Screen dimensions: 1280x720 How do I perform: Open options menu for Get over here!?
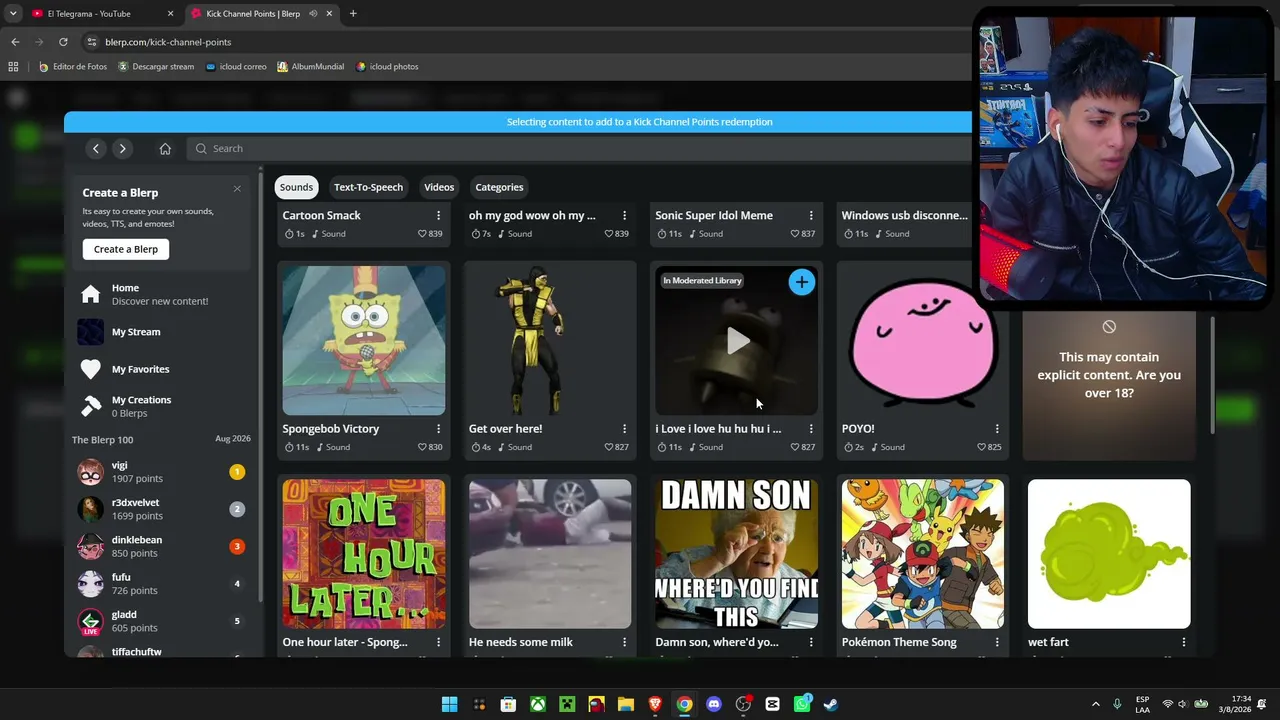tap(624, 429)
